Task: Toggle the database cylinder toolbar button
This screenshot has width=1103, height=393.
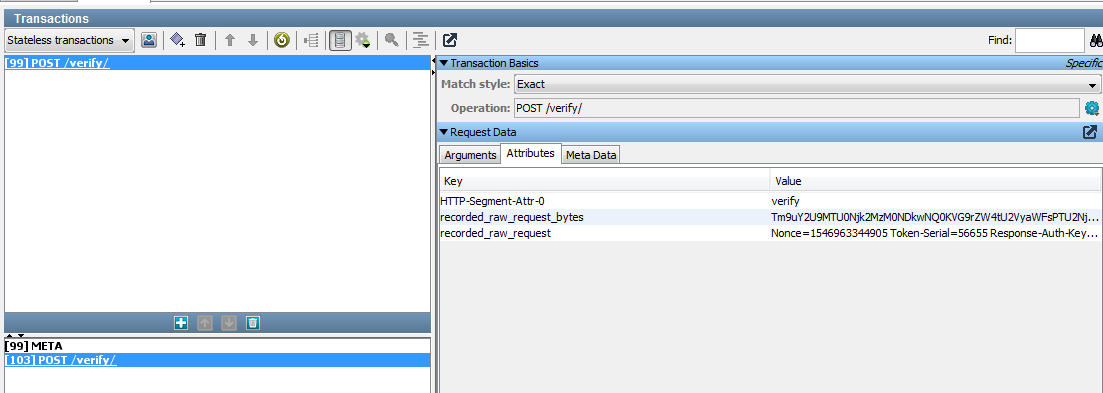Action: [x=340, y=40]
